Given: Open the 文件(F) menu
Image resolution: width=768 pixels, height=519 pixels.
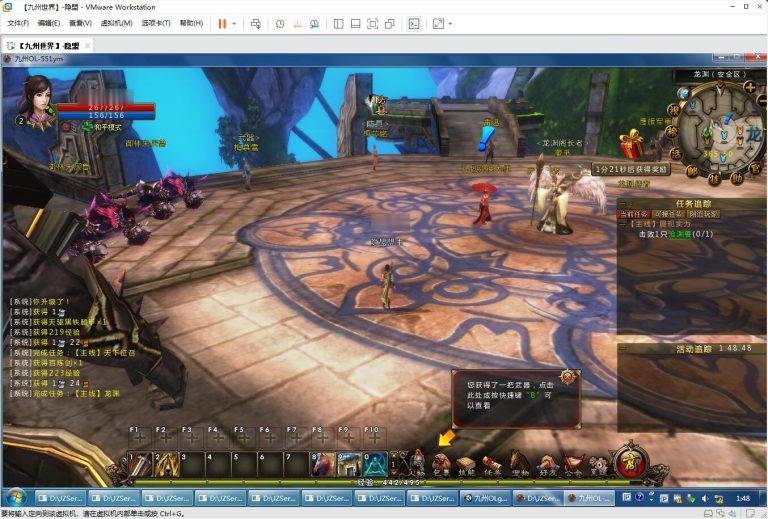Looking at the screenshot, I should point(18,23).
